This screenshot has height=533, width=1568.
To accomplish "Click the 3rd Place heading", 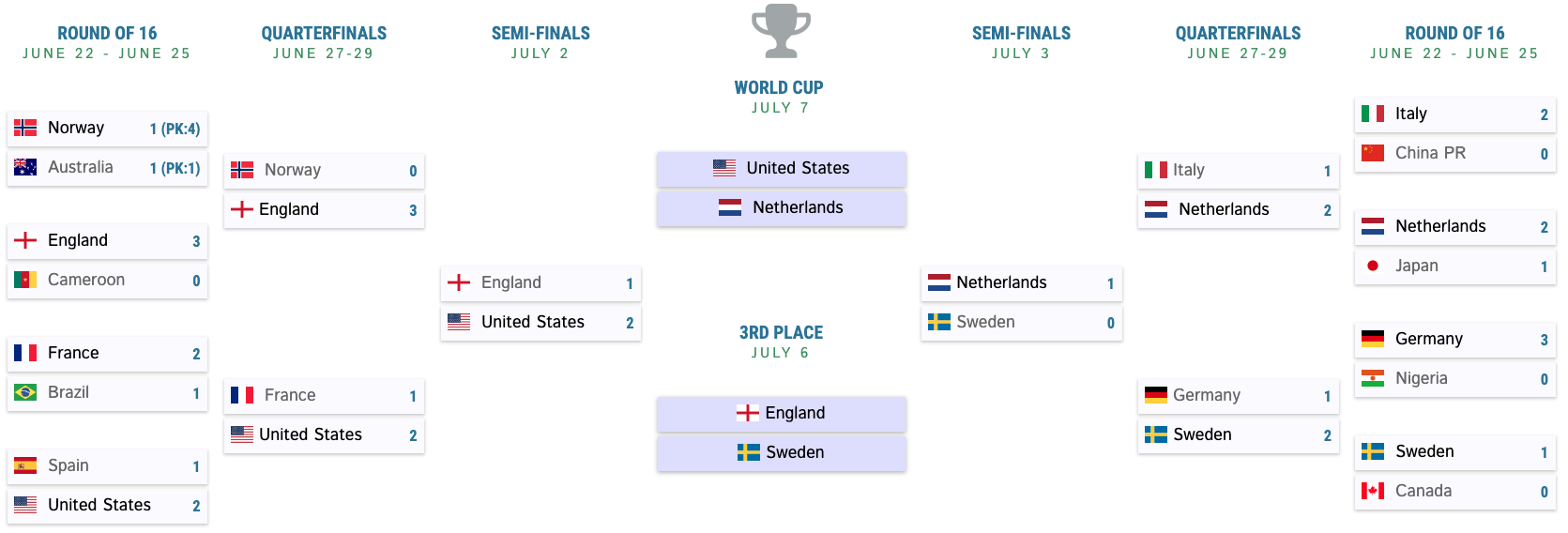I will pyautogui.click(x=781, y=332).
